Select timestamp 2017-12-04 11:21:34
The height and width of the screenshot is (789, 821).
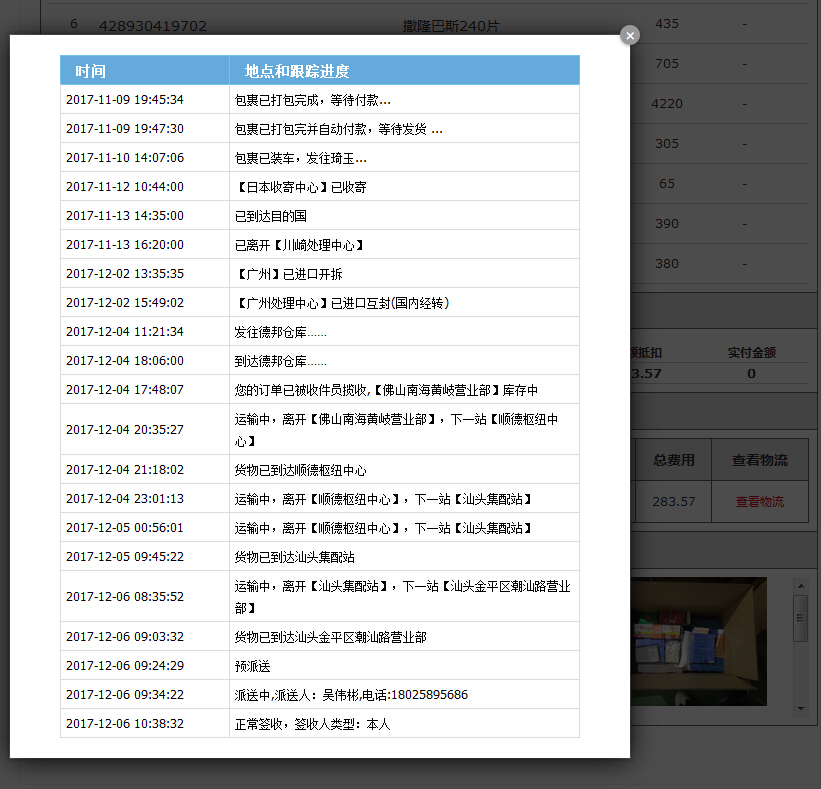(x=125, y=331)
